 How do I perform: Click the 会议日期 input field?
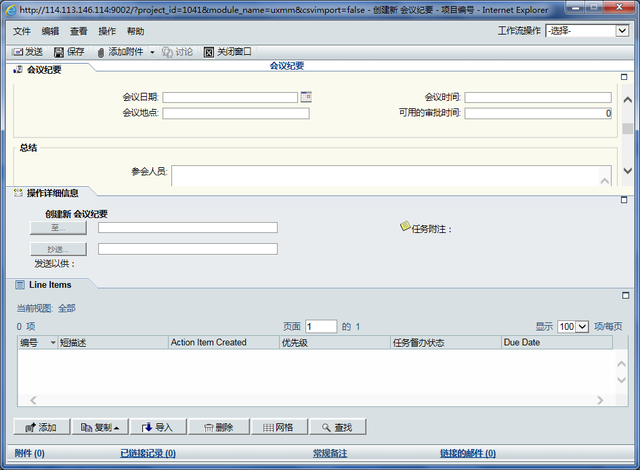(230, 98)
